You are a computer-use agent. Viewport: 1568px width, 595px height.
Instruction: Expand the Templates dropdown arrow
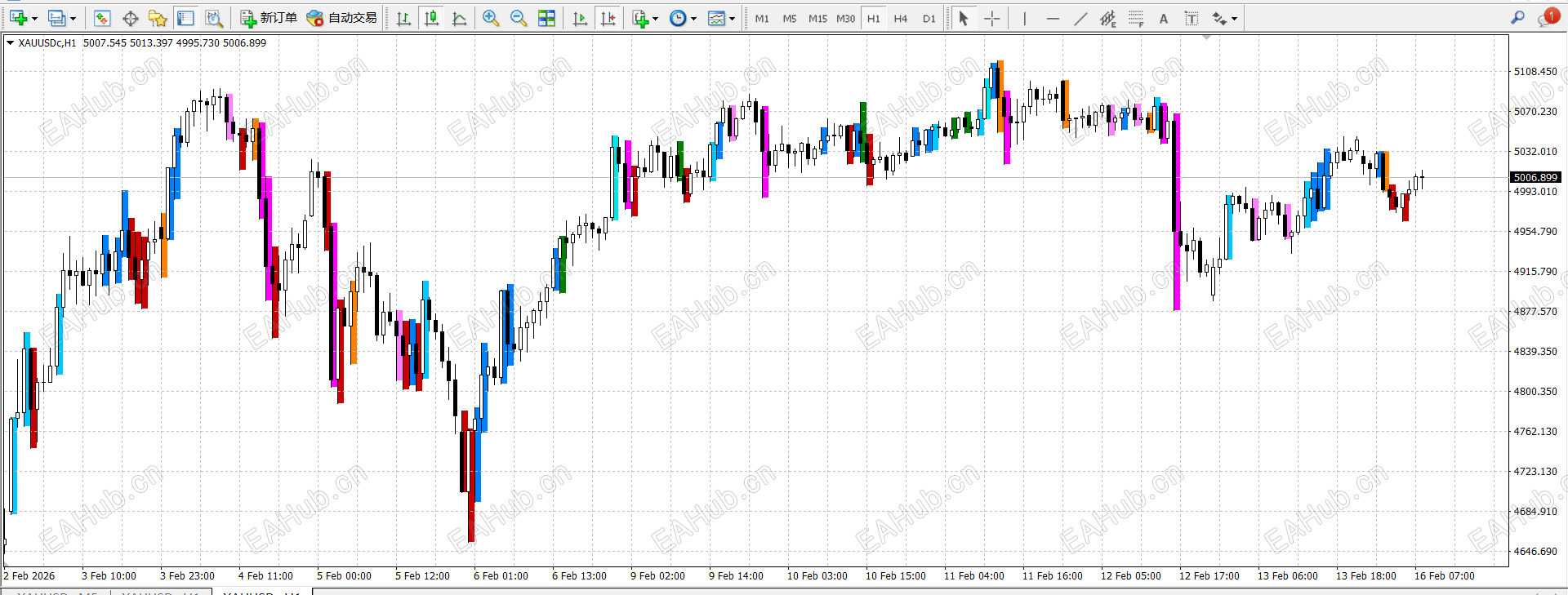click(732, 18)
